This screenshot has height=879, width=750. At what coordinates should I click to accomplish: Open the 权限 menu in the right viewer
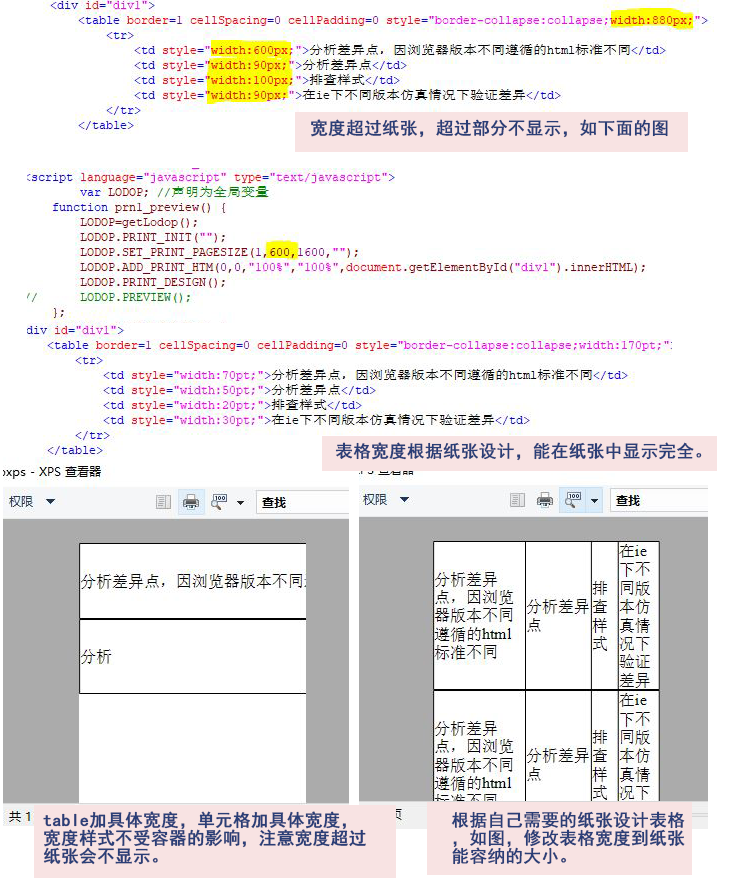click(385, 500)
